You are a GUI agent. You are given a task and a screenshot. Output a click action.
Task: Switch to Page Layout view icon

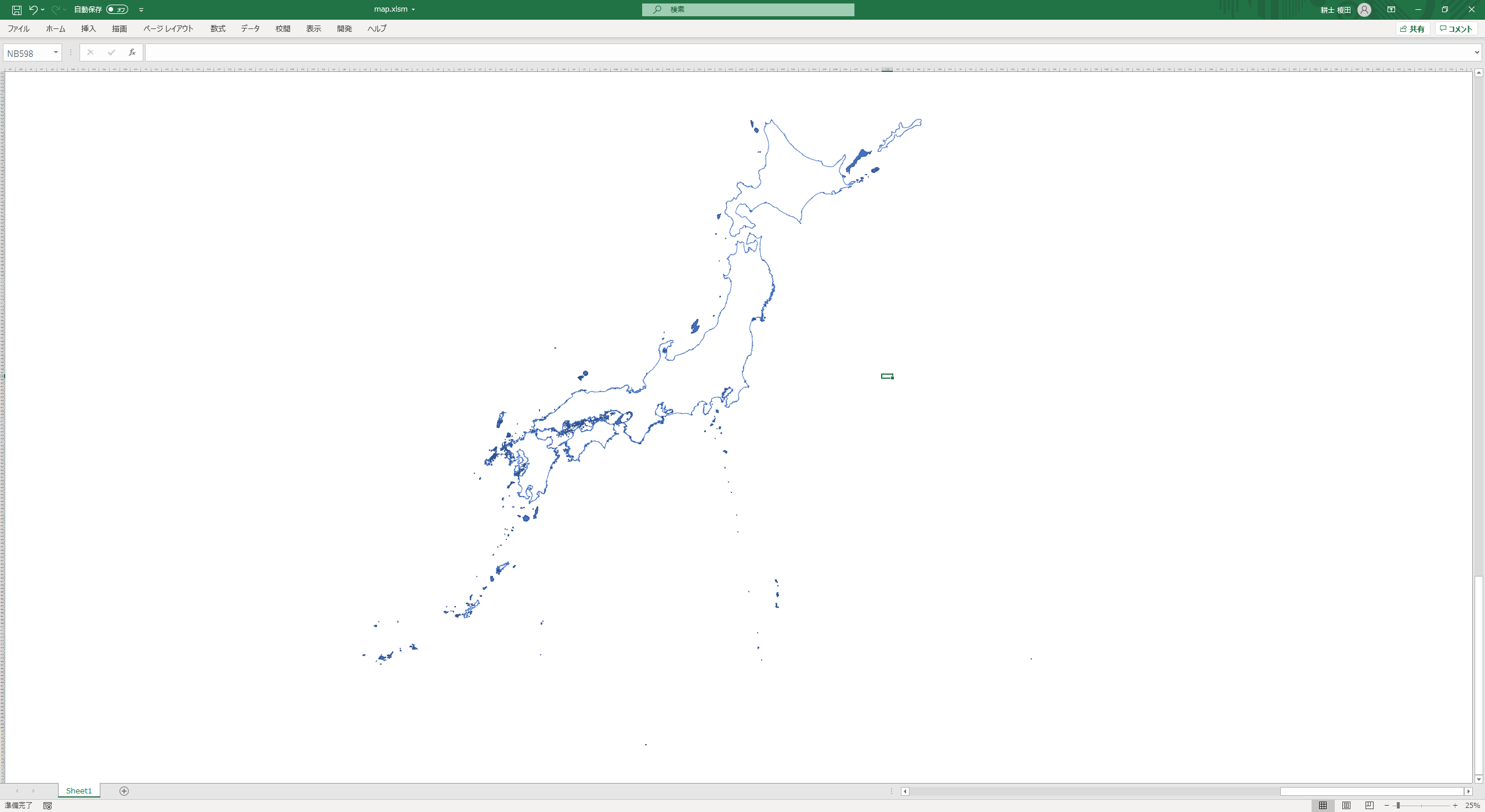coord(1346,805)
